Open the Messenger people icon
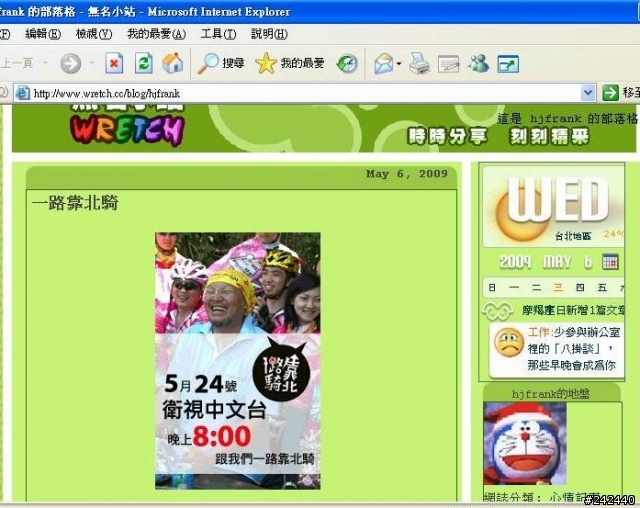 pyautogui.click(x=478, y=64)
